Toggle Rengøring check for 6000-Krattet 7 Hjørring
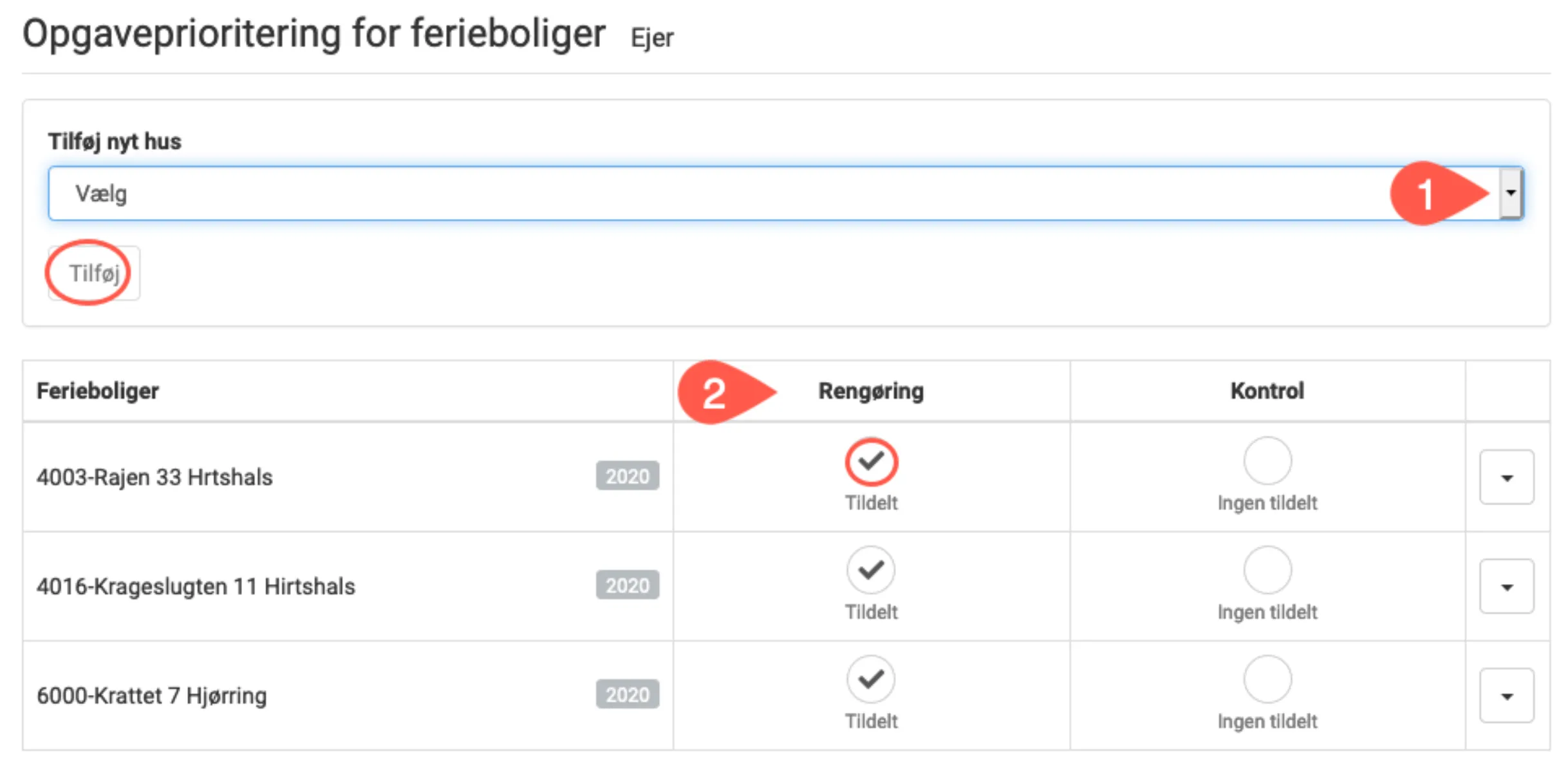The image size is (1568, 760). (x=871, y=679)
